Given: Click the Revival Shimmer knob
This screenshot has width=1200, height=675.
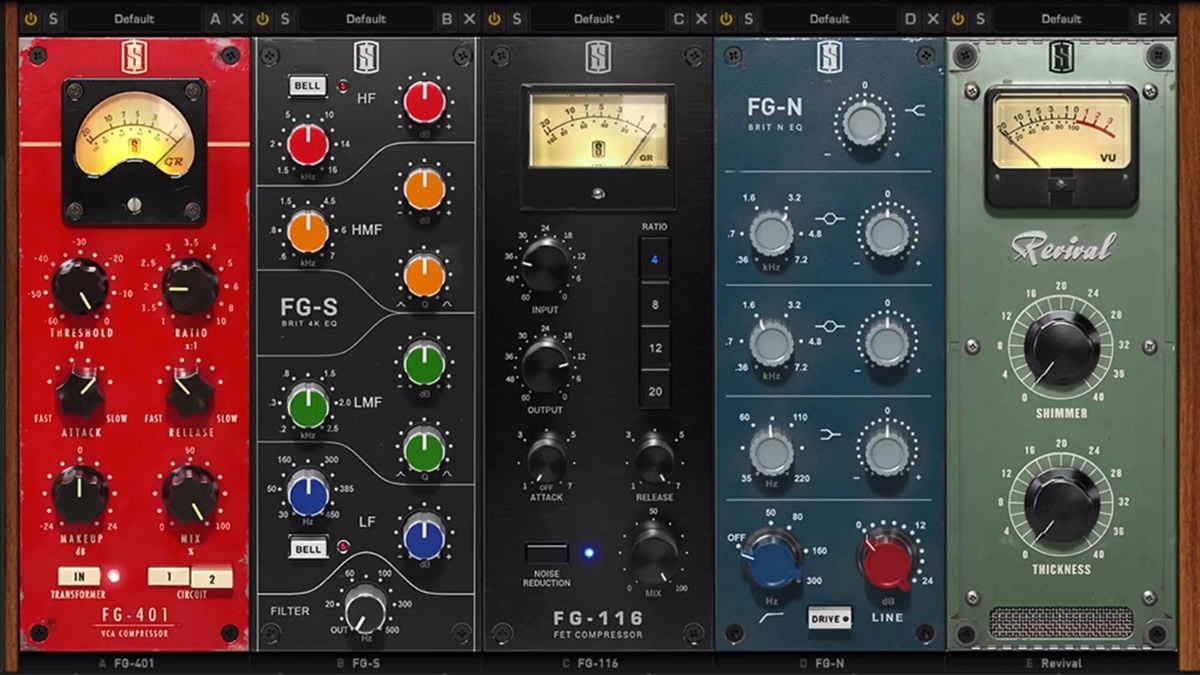Looking at the screenshot, I should click(x=1061, y=348).
